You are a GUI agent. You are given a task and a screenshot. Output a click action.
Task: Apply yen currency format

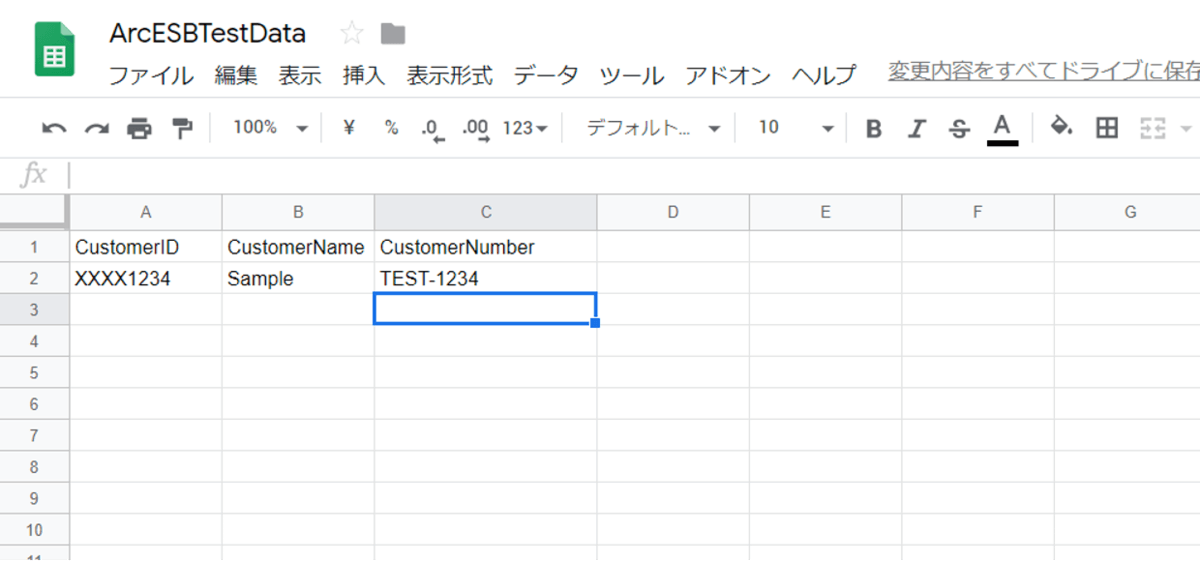pyautogui.click(x=349, y=128)
